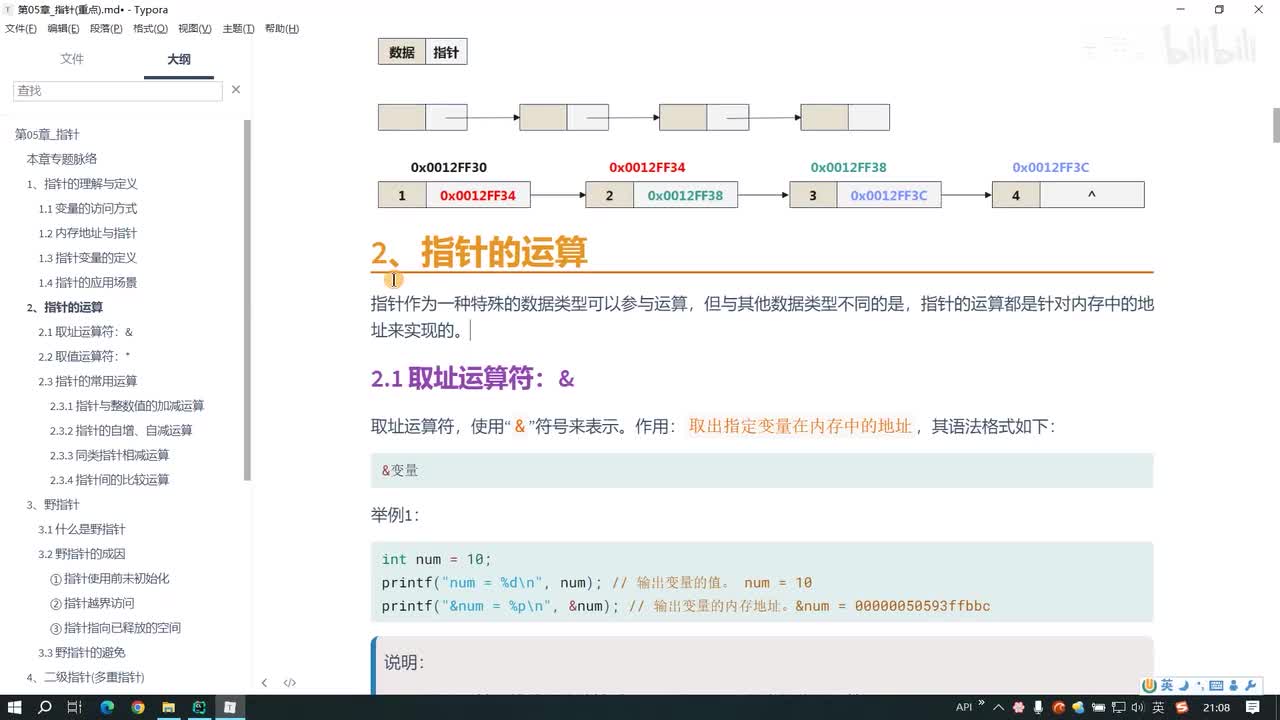
Task: Open the 编辑(E) menu
Action: [64, 29]
